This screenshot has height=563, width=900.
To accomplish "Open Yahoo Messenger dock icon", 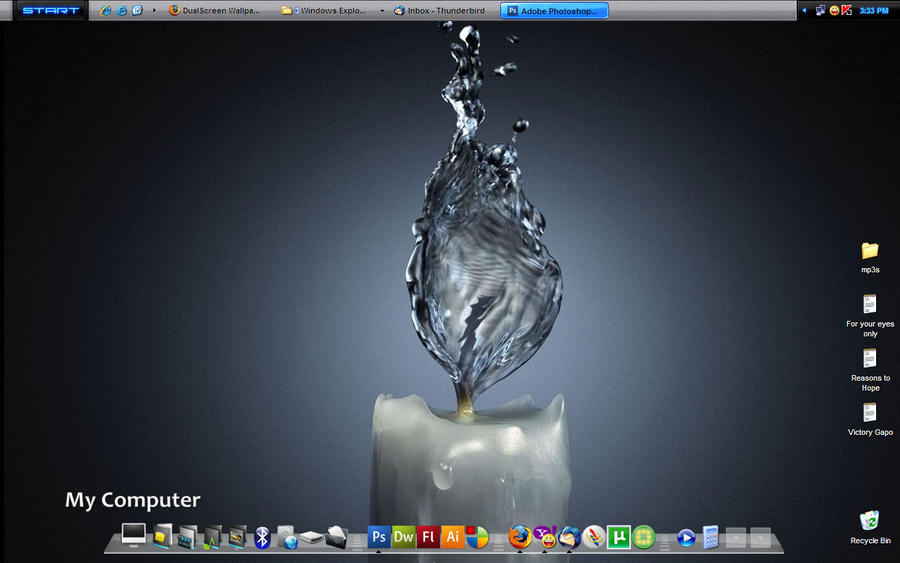I will tap(545, 537).
